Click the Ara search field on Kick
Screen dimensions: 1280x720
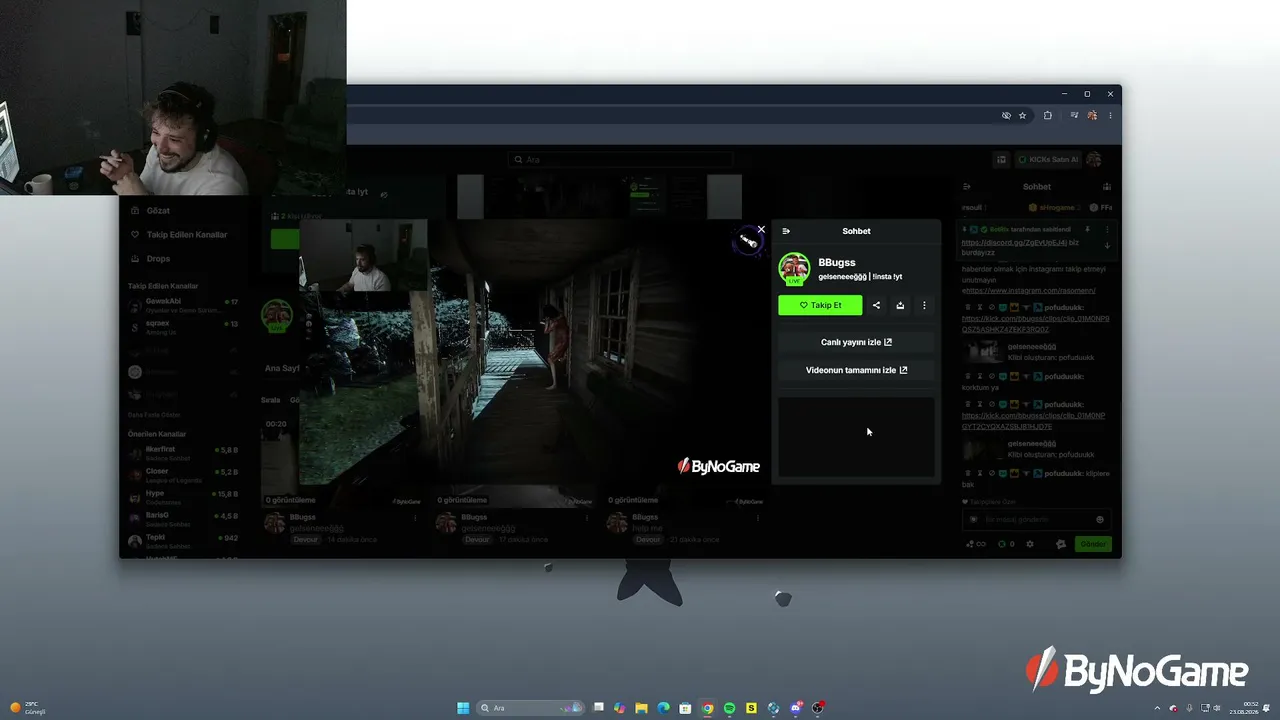620,160
